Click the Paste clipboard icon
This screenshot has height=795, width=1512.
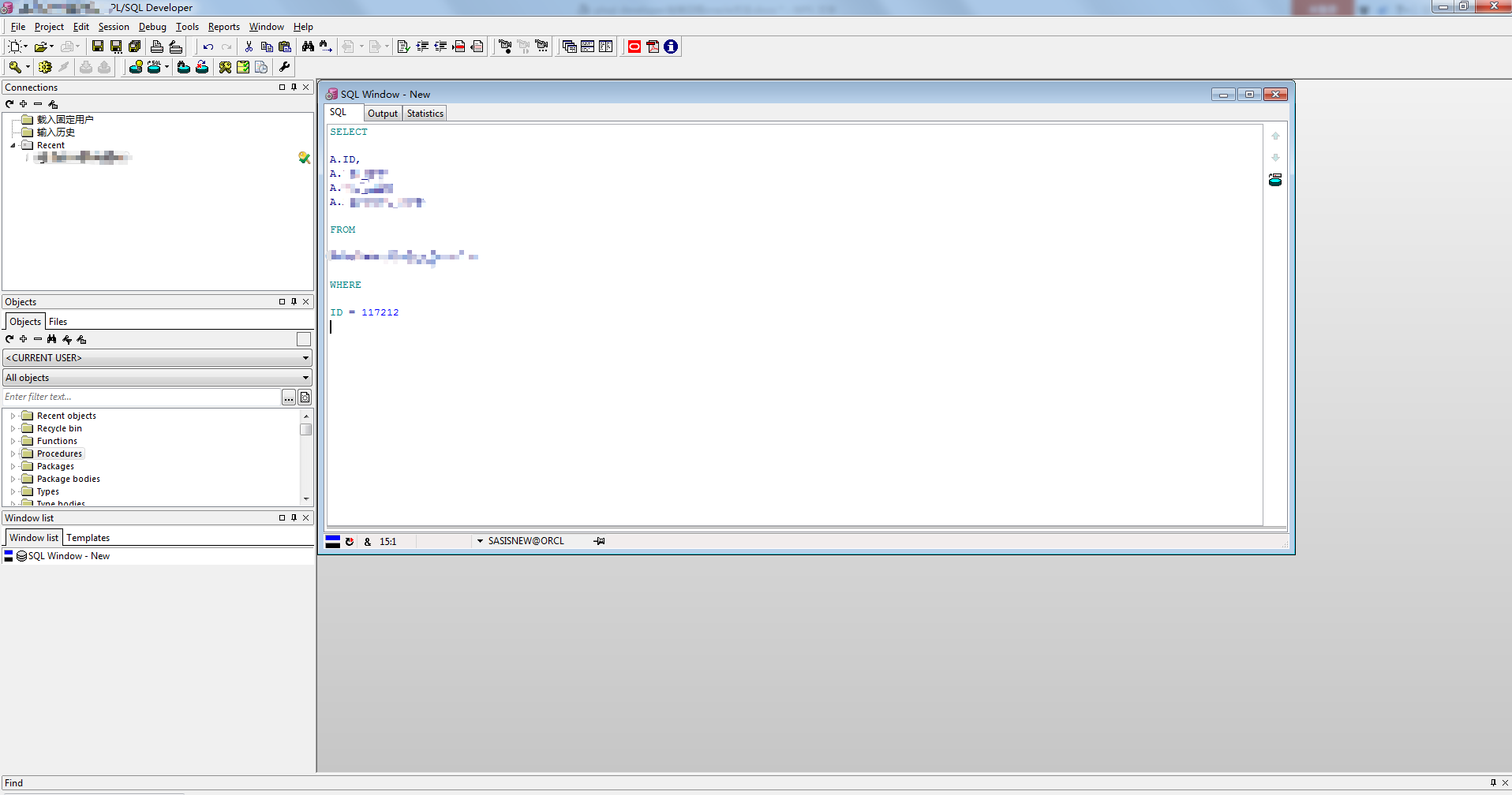click(285, 47)
